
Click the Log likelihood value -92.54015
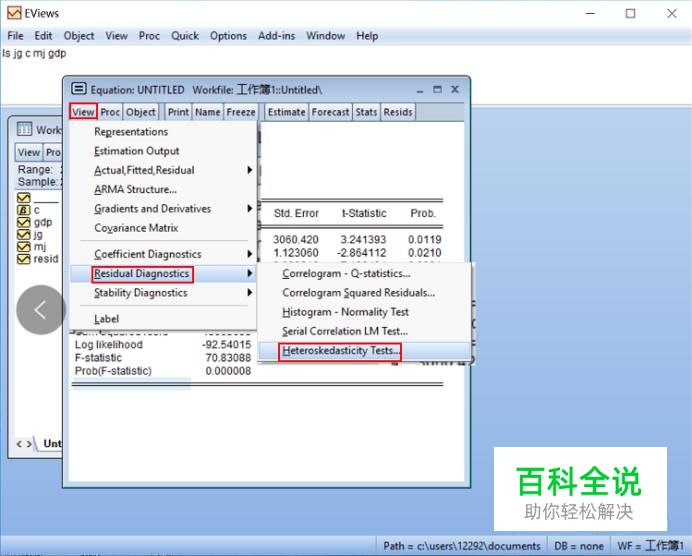(x=226, y=344)
